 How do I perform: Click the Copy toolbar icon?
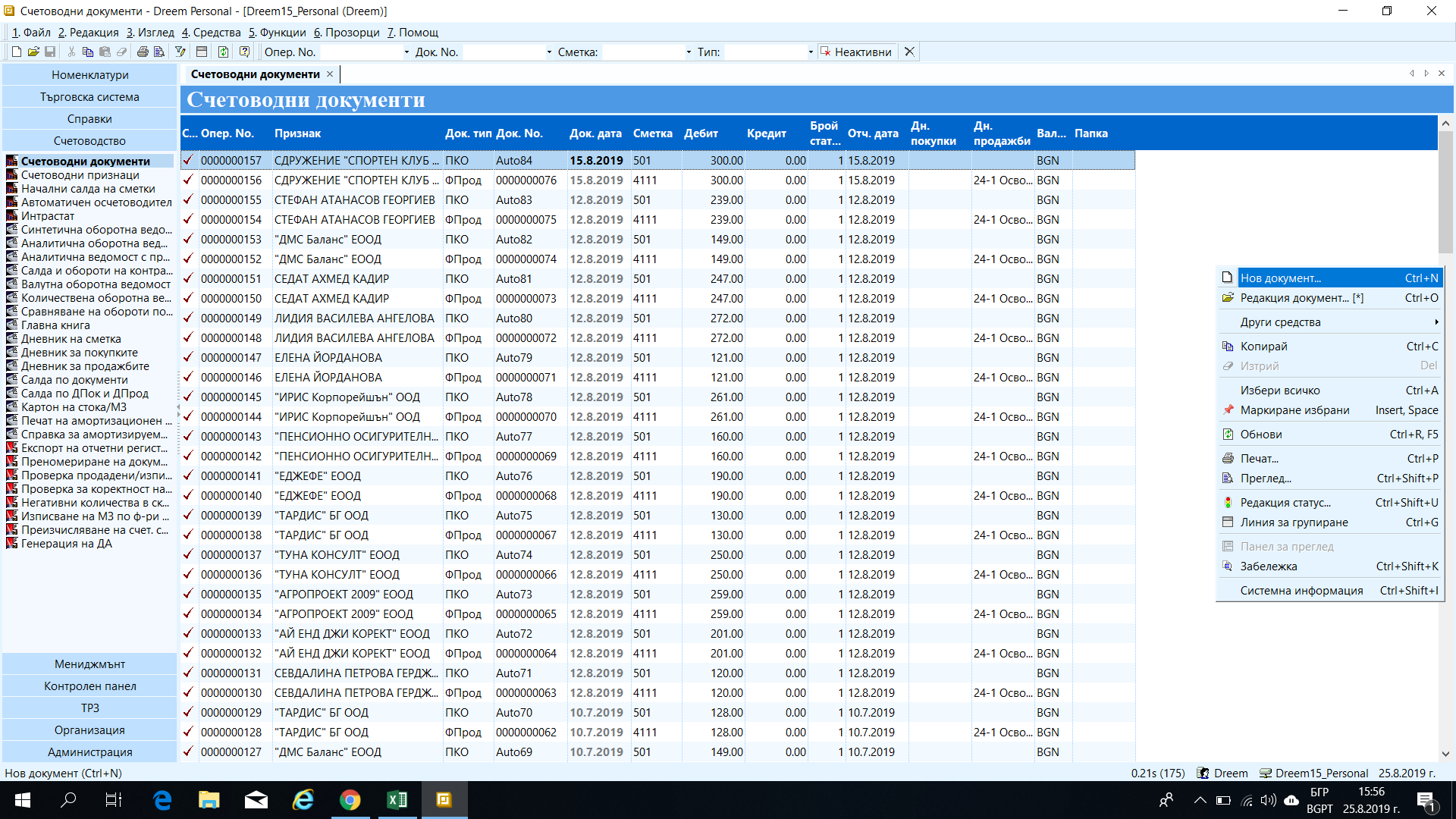(88, 52)
